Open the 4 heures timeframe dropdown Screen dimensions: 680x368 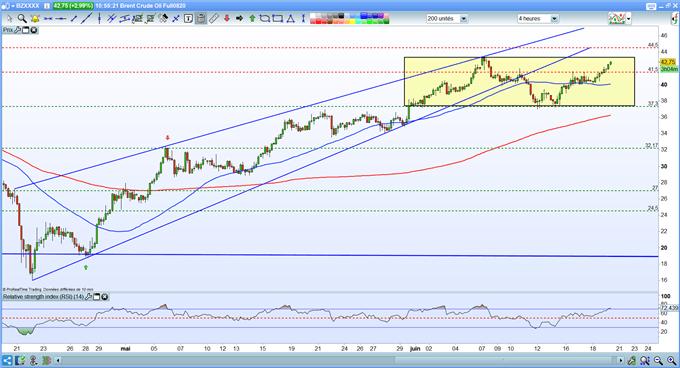coord(554,19)
